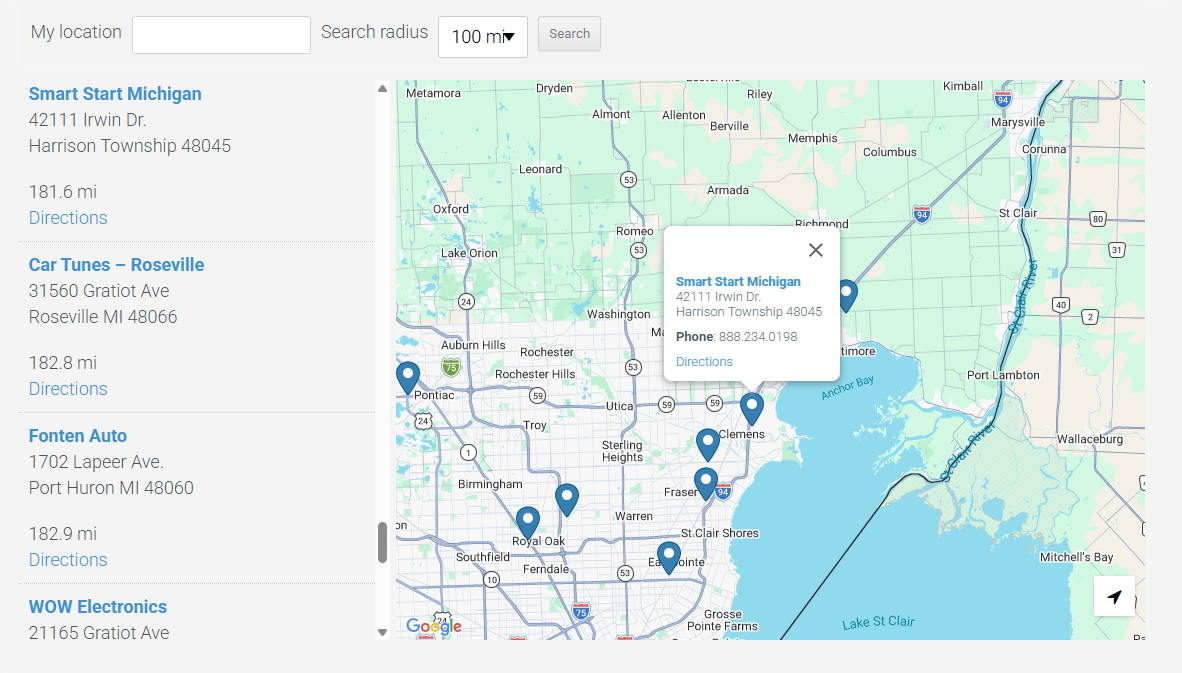Click the Port Lambton map label
The image size is (1182, 673).
[1003, 375]
